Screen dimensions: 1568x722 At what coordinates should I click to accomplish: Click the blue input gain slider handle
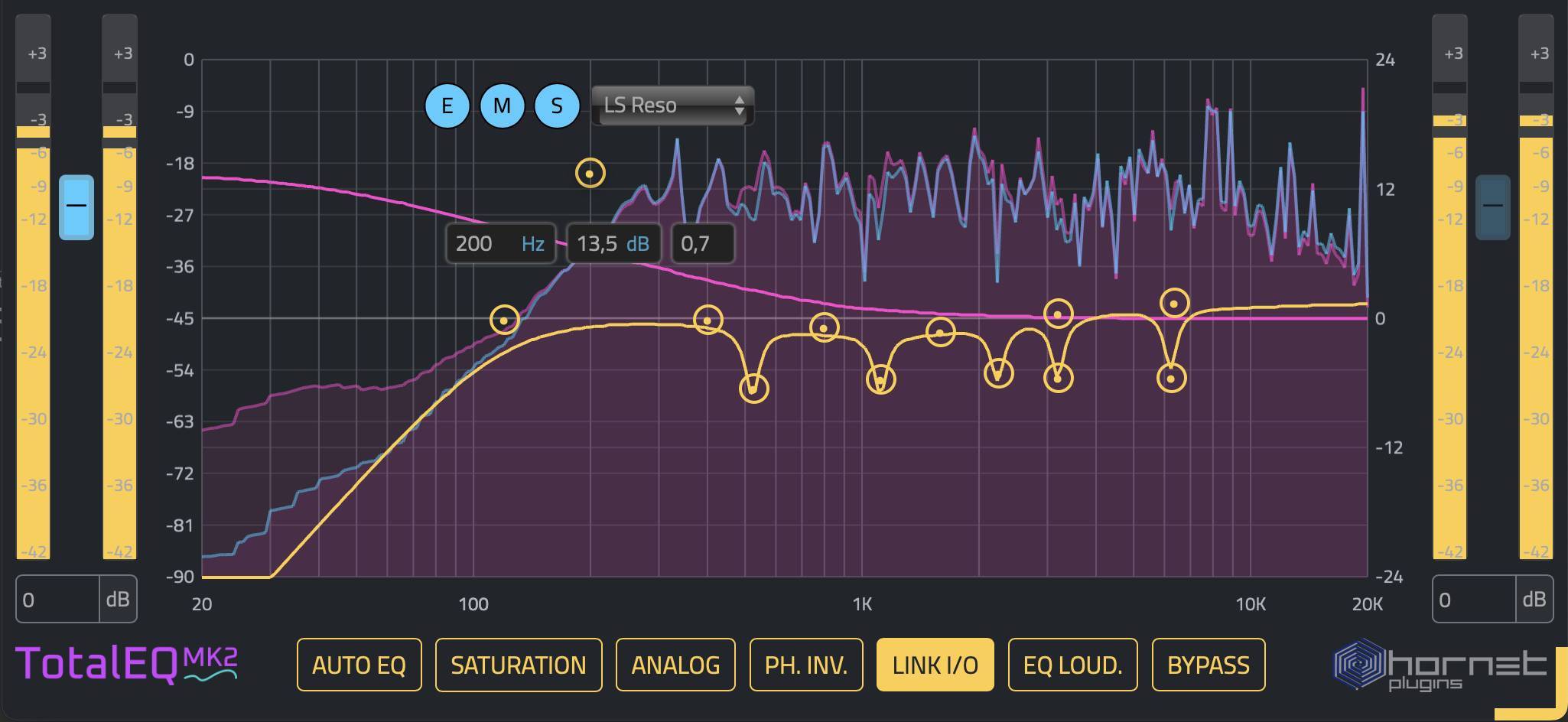(x=76, y=207)
